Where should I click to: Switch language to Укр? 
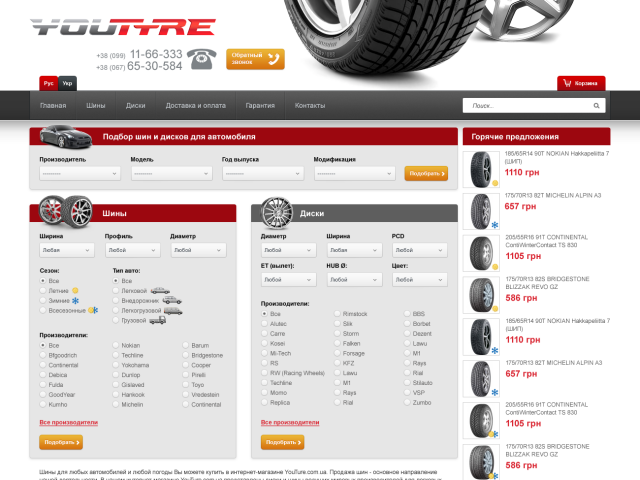[x=67, y=83]
